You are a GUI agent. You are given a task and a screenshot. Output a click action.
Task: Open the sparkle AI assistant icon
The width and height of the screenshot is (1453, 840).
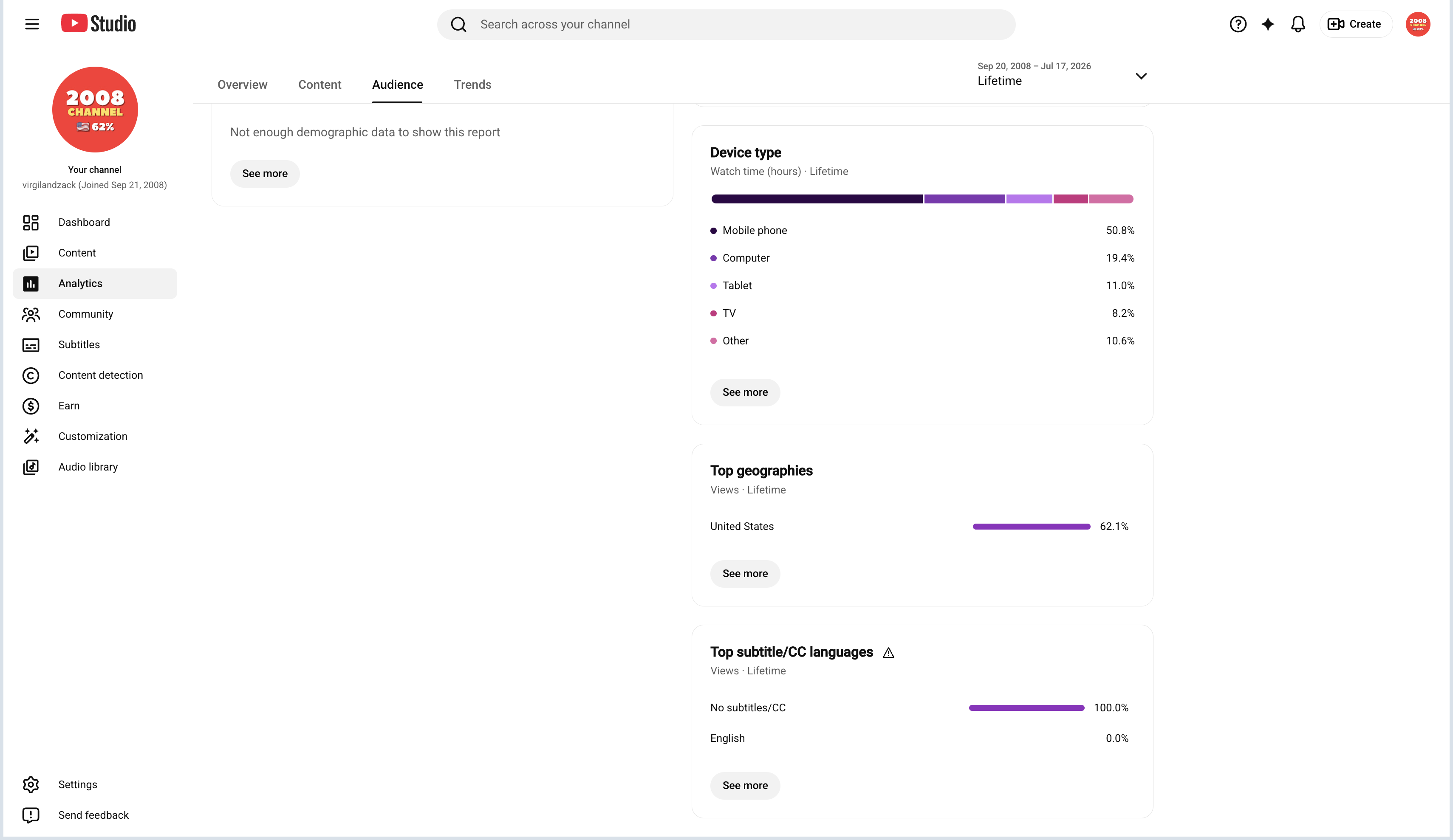(1267, 24)
